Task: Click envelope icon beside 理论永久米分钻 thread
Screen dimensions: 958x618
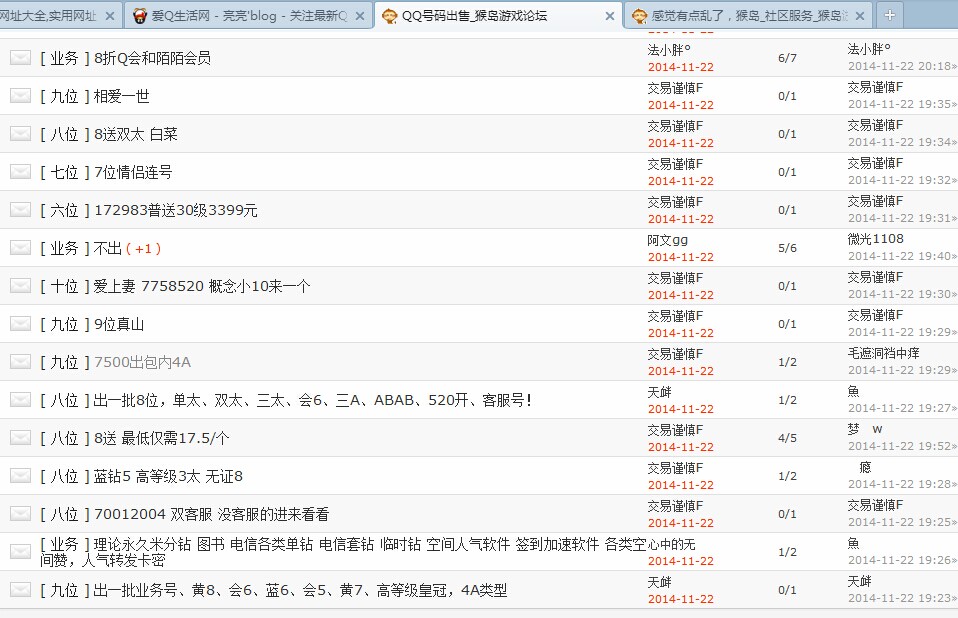Action: coord(20,551)
